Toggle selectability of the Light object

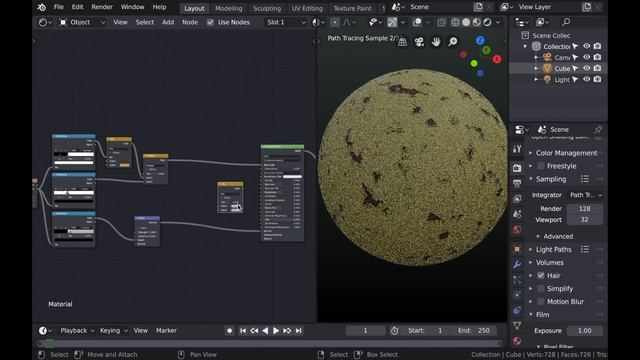(575, 80)
